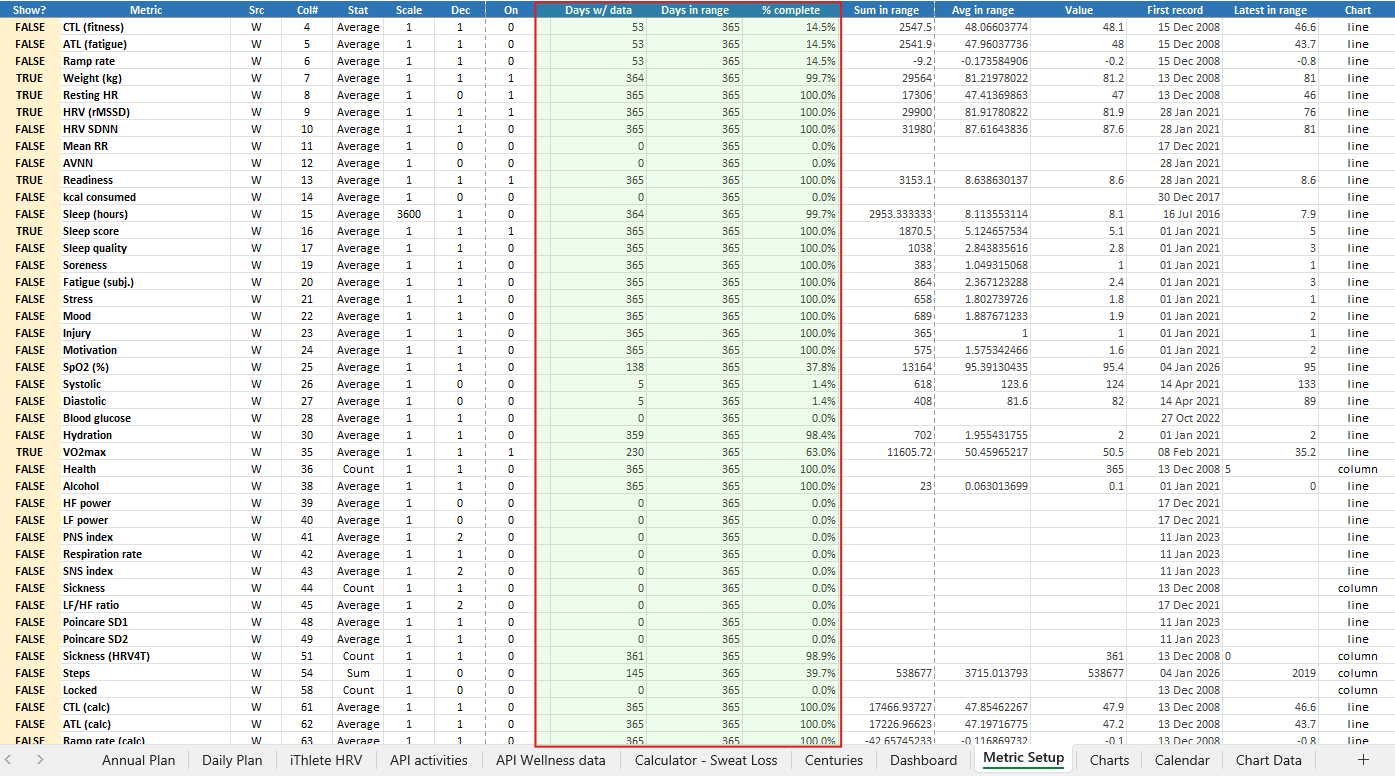Select the Scale cell showing 3600
Image resolution: width=1395 pixels, height=777 pixels.
pyautogui.click(x=409, y=214)
